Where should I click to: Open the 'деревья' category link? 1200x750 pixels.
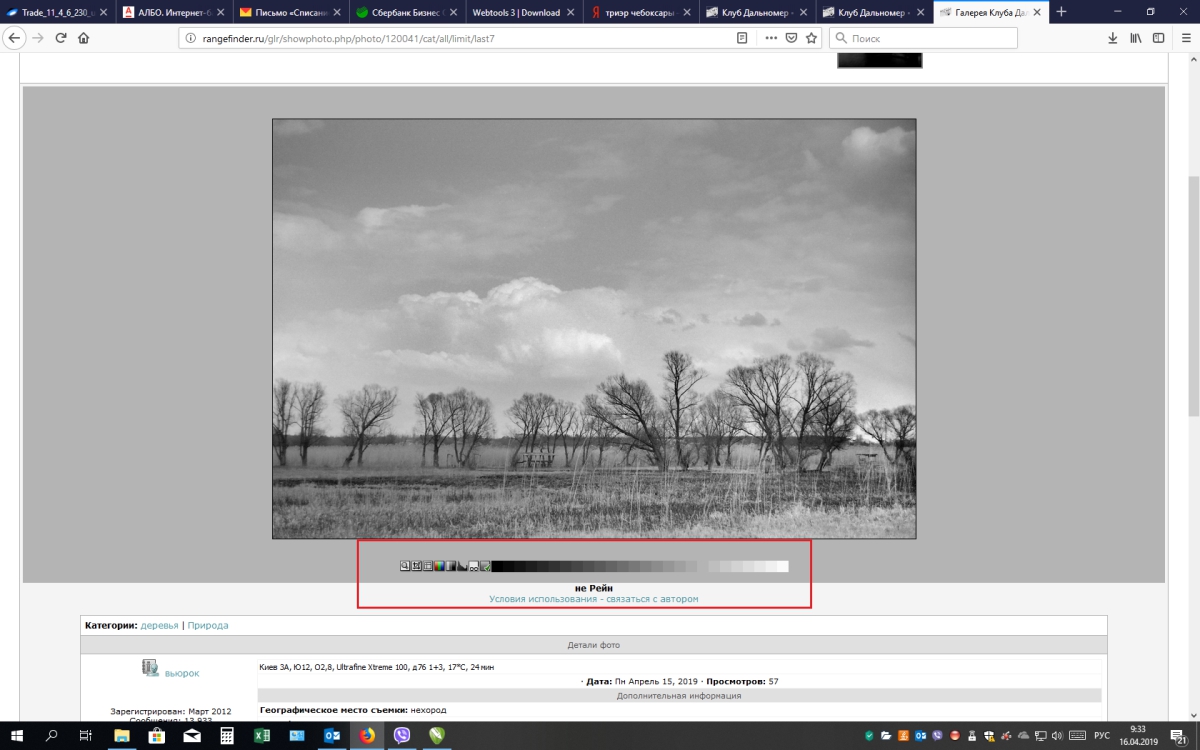pyautogui.click(x=159, y=625)
